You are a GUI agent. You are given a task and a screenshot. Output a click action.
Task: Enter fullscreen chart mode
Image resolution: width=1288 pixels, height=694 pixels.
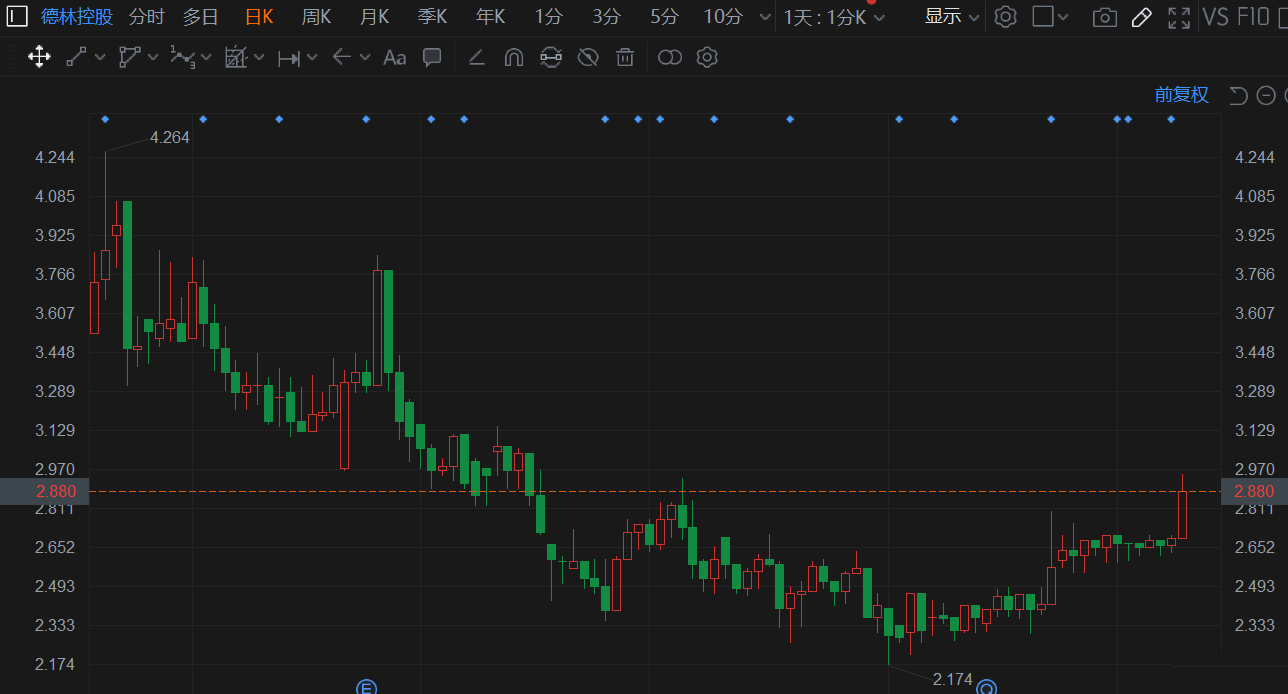tap(1179, 17)
